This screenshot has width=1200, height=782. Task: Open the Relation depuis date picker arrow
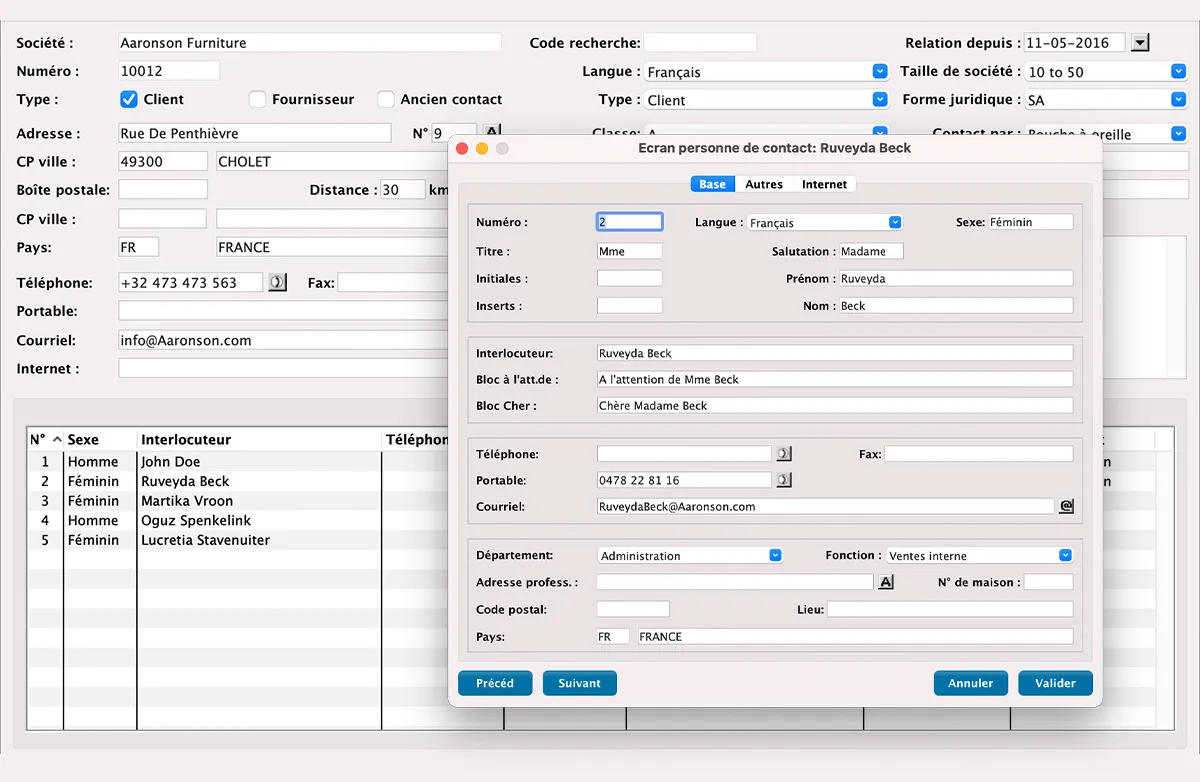tap(1139, 43)
